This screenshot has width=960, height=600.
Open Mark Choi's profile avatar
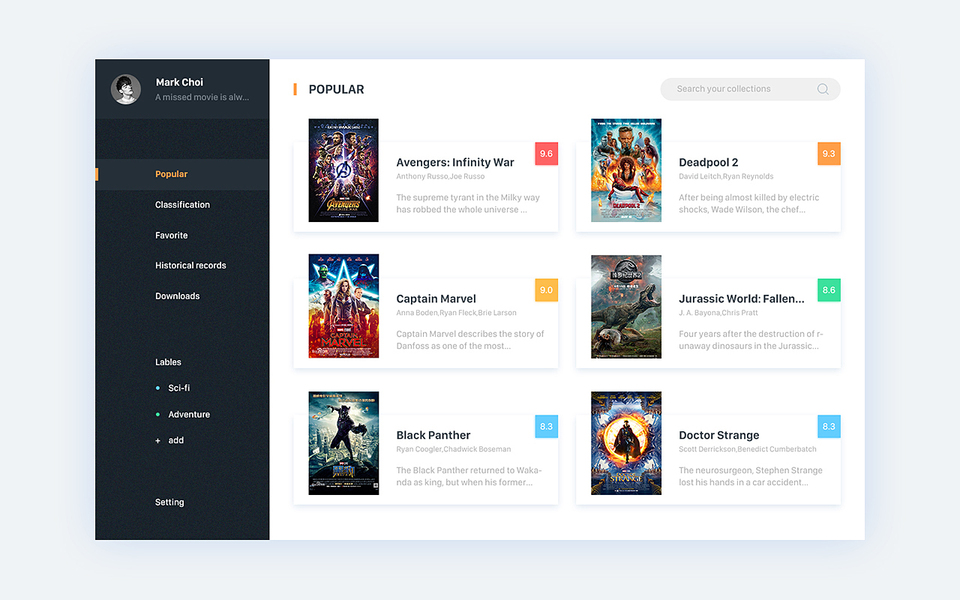(126, 89)
